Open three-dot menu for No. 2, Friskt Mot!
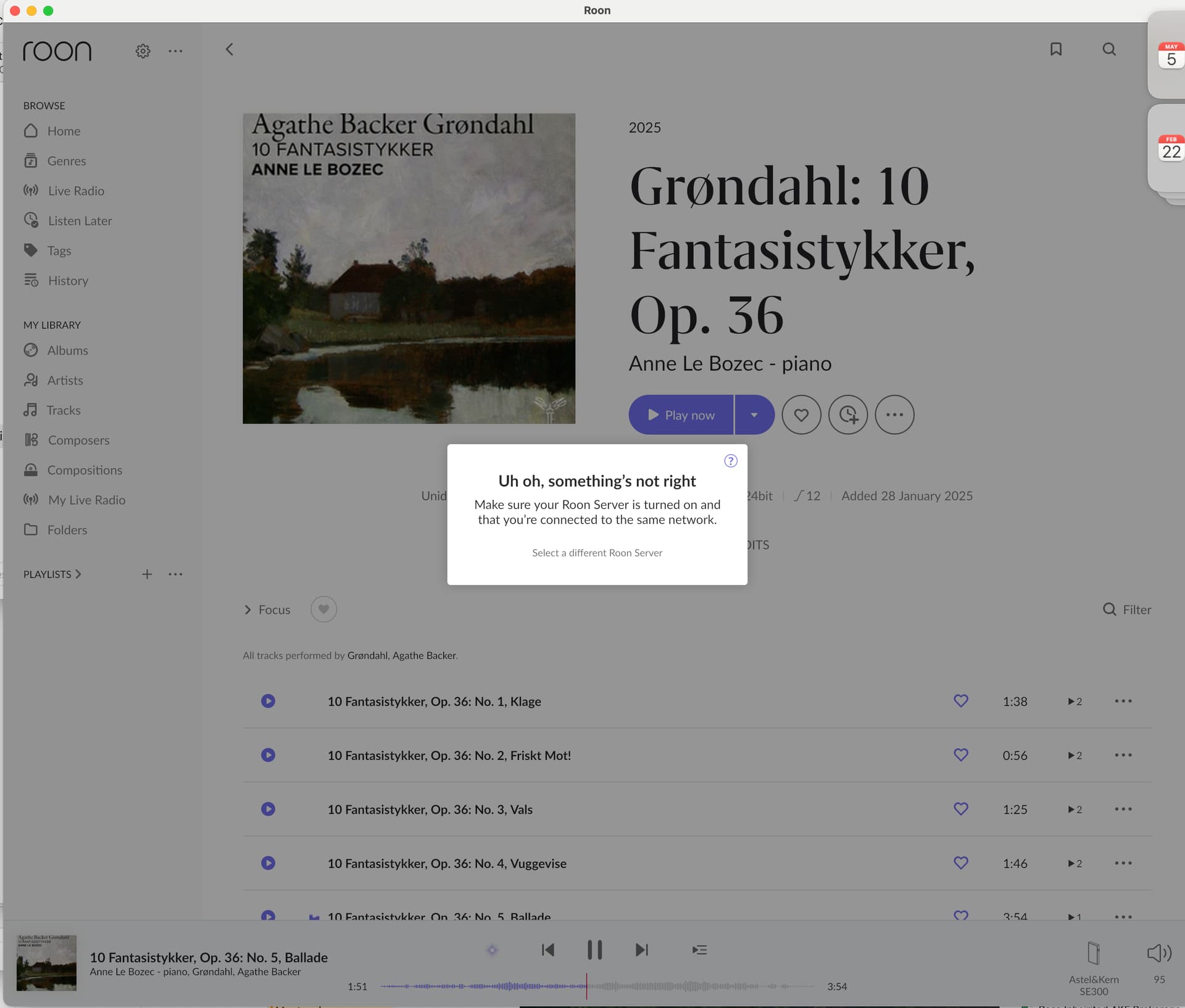1185x1008 pixels. (1123, 755)
